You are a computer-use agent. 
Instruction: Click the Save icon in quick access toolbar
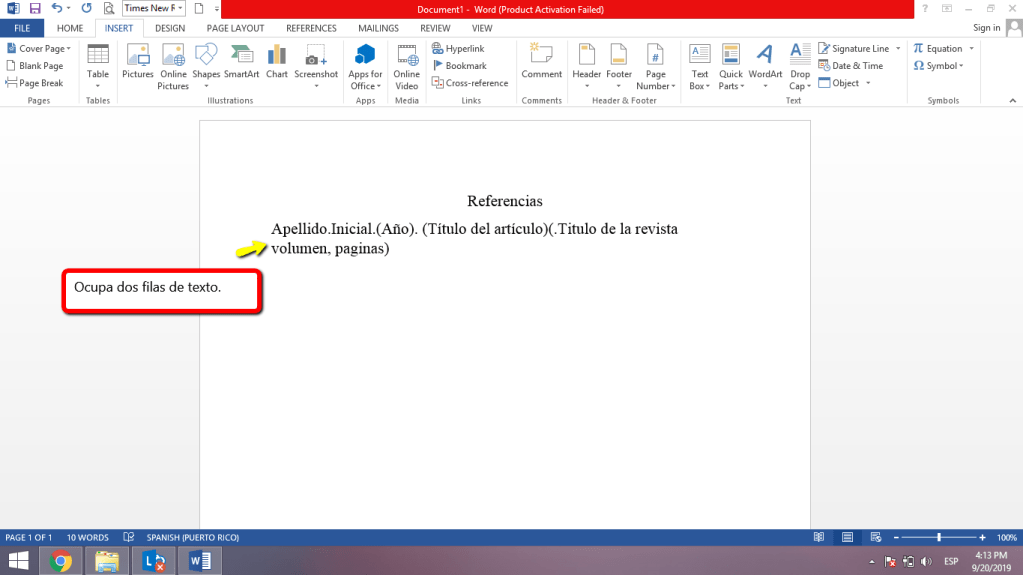coord(35,8)
